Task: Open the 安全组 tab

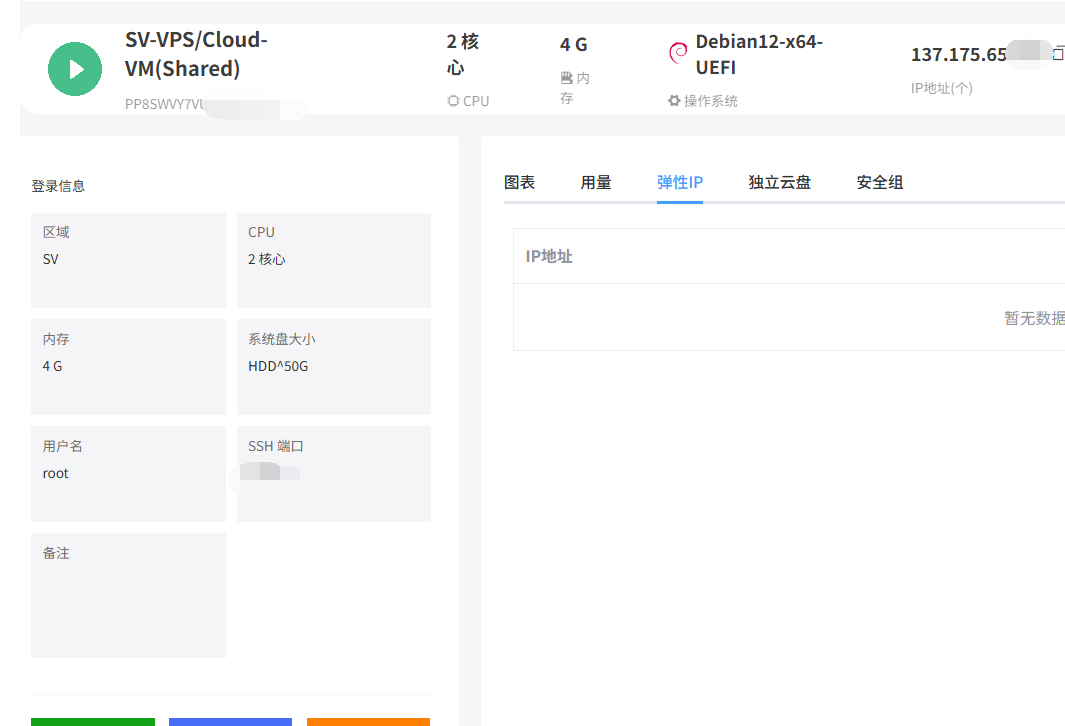Action: click(x=880, y=182)
